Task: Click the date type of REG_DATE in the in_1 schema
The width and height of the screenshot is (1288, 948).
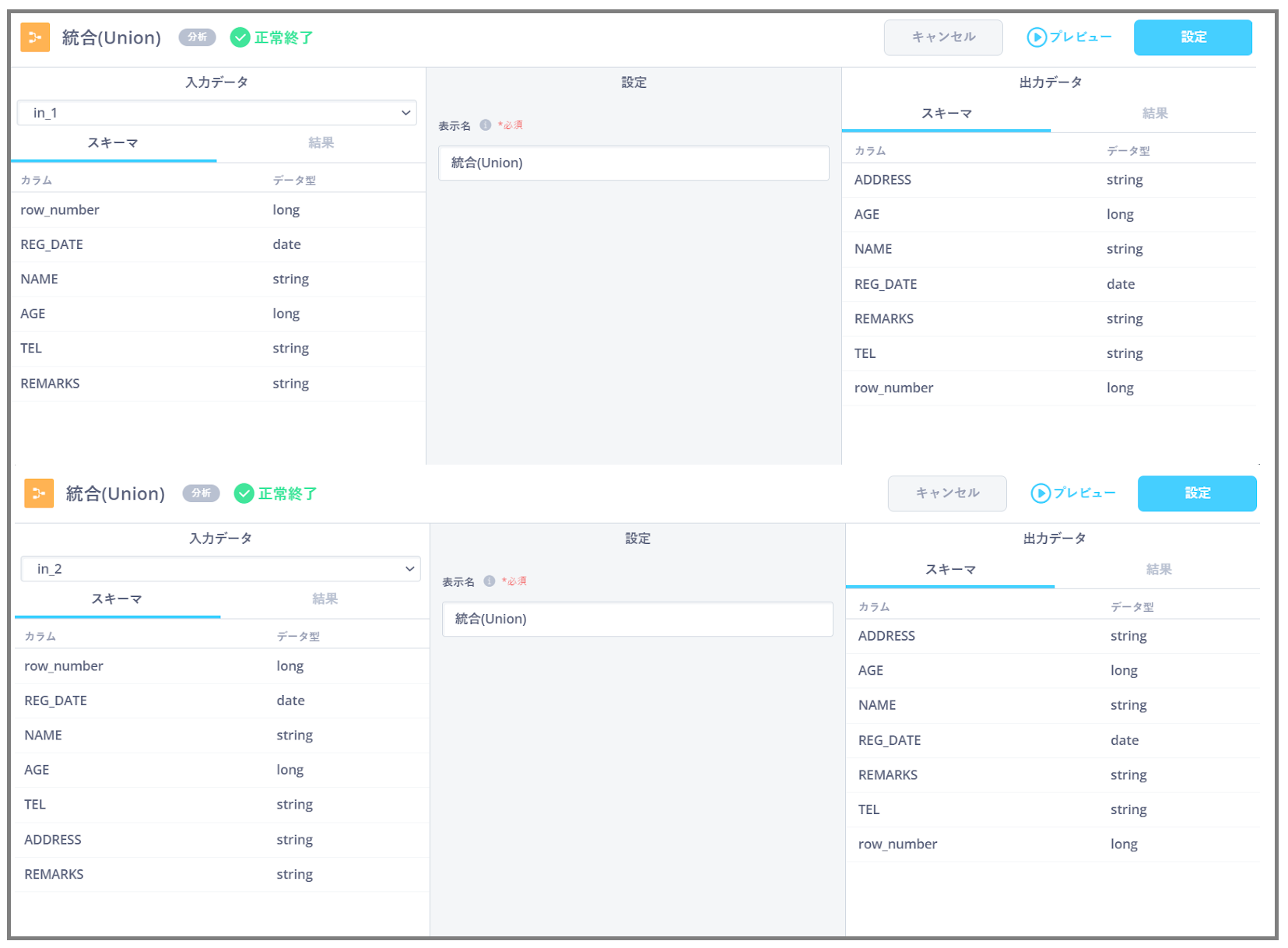Action: 286,244
